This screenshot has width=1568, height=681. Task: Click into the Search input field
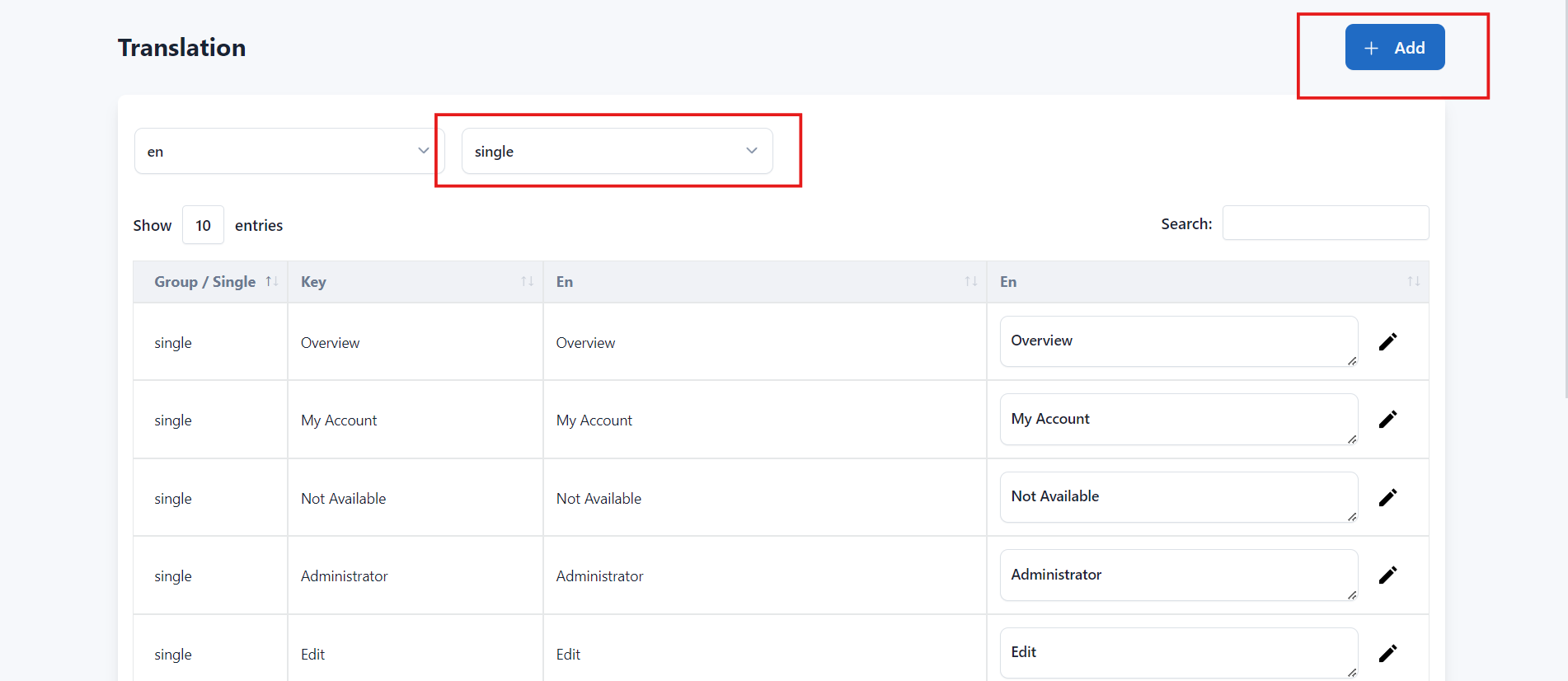1325,223
